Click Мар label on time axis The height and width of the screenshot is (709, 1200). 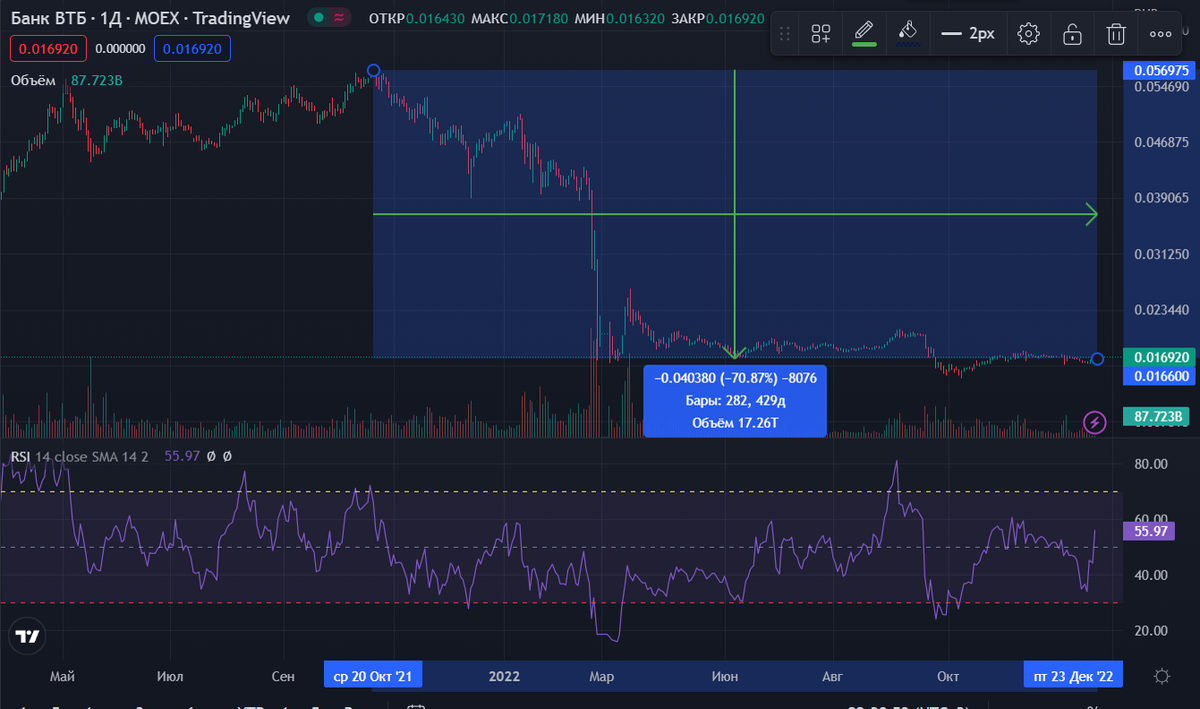pyautogui.click(x=601, y=677)
